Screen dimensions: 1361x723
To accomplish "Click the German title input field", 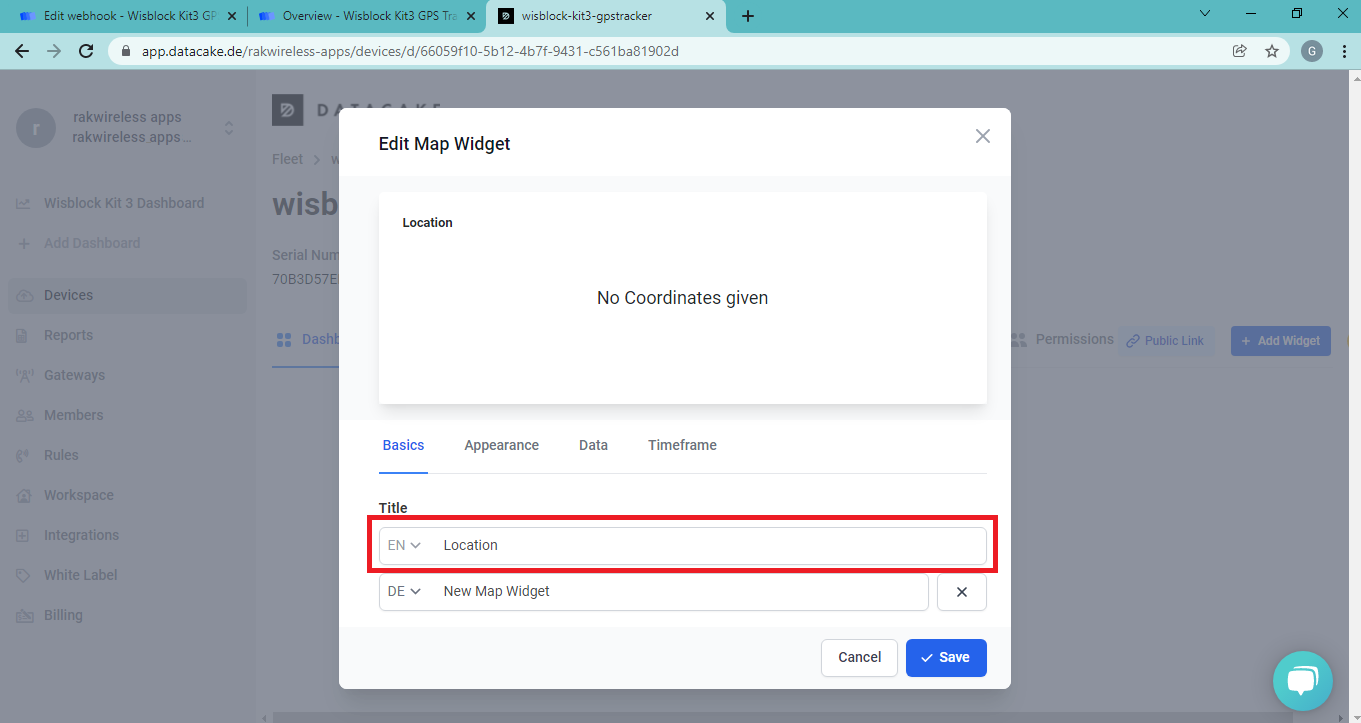I will coord(680,592).
